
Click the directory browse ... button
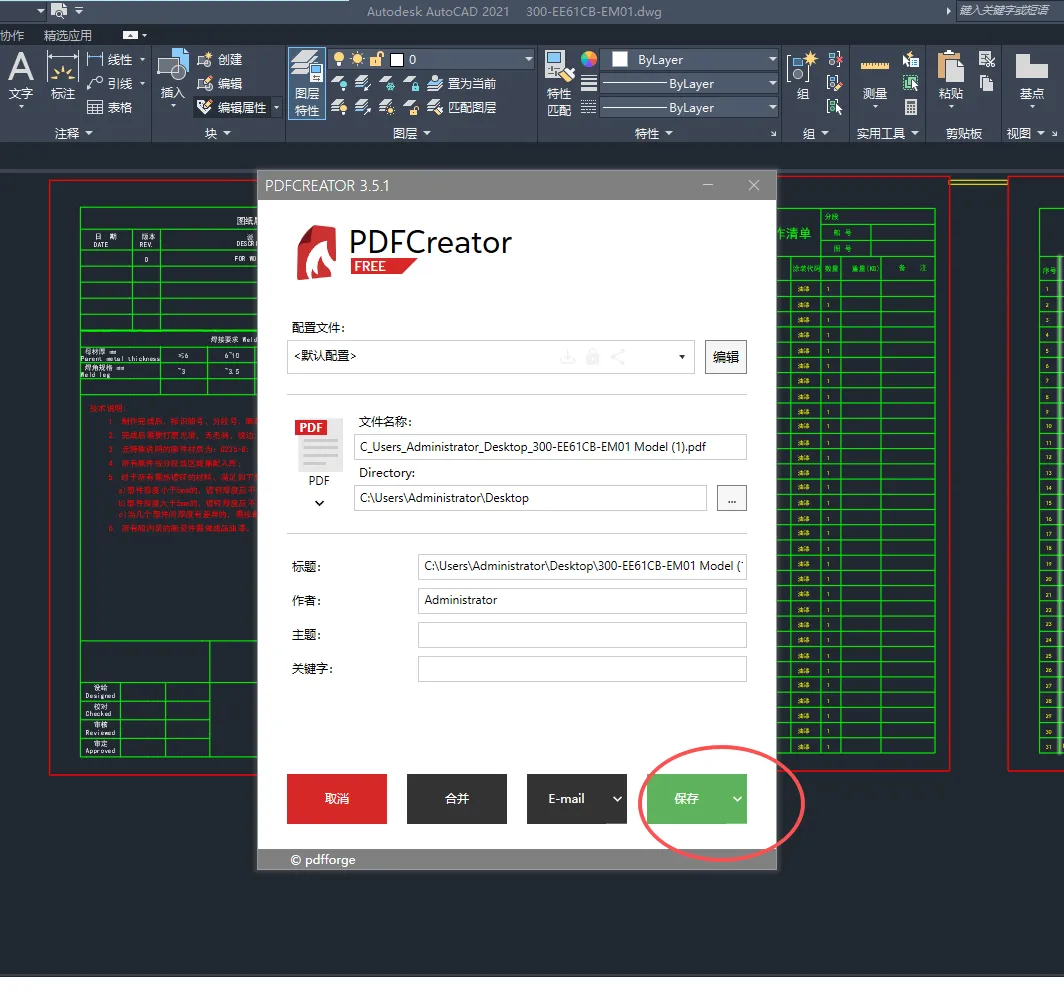(732, 498)
